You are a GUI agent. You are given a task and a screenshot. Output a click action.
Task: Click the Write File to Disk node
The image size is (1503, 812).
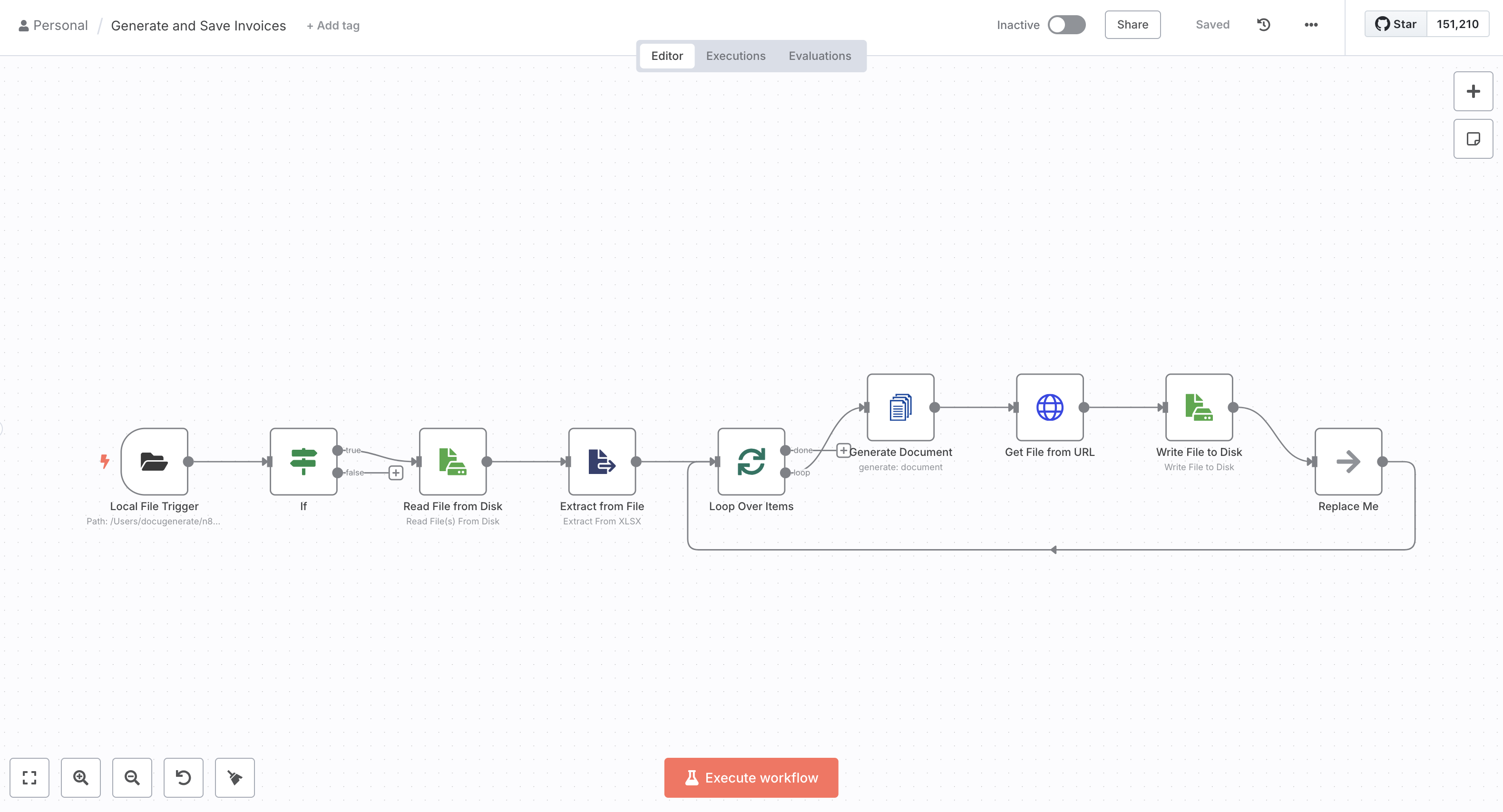coord(1199,407)
